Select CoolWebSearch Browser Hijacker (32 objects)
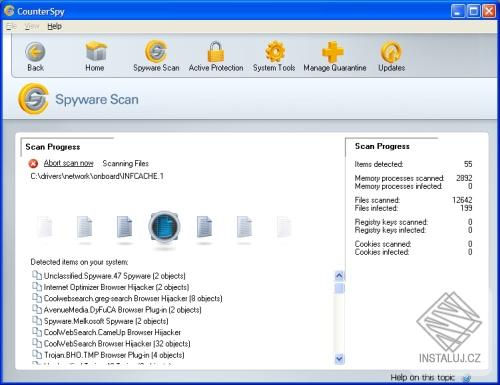Image resolution: width=500 pixels, height=385 pixels. 117,344
